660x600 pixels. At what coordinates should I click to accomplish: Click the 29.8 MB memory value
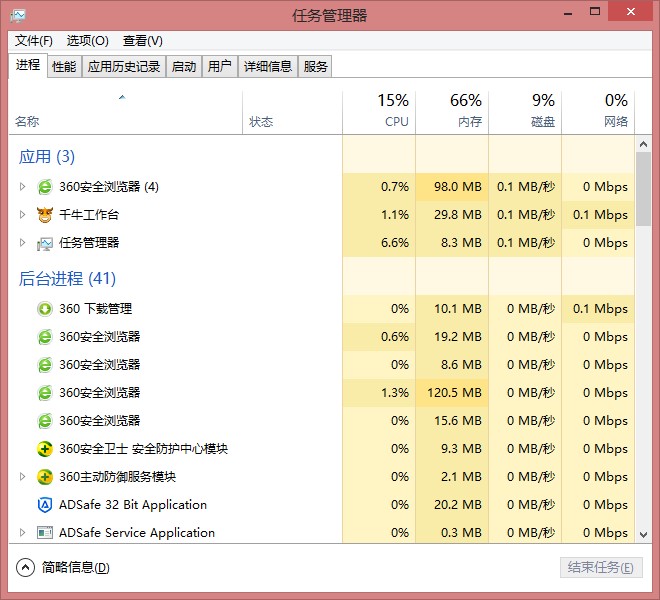point(458,215)
